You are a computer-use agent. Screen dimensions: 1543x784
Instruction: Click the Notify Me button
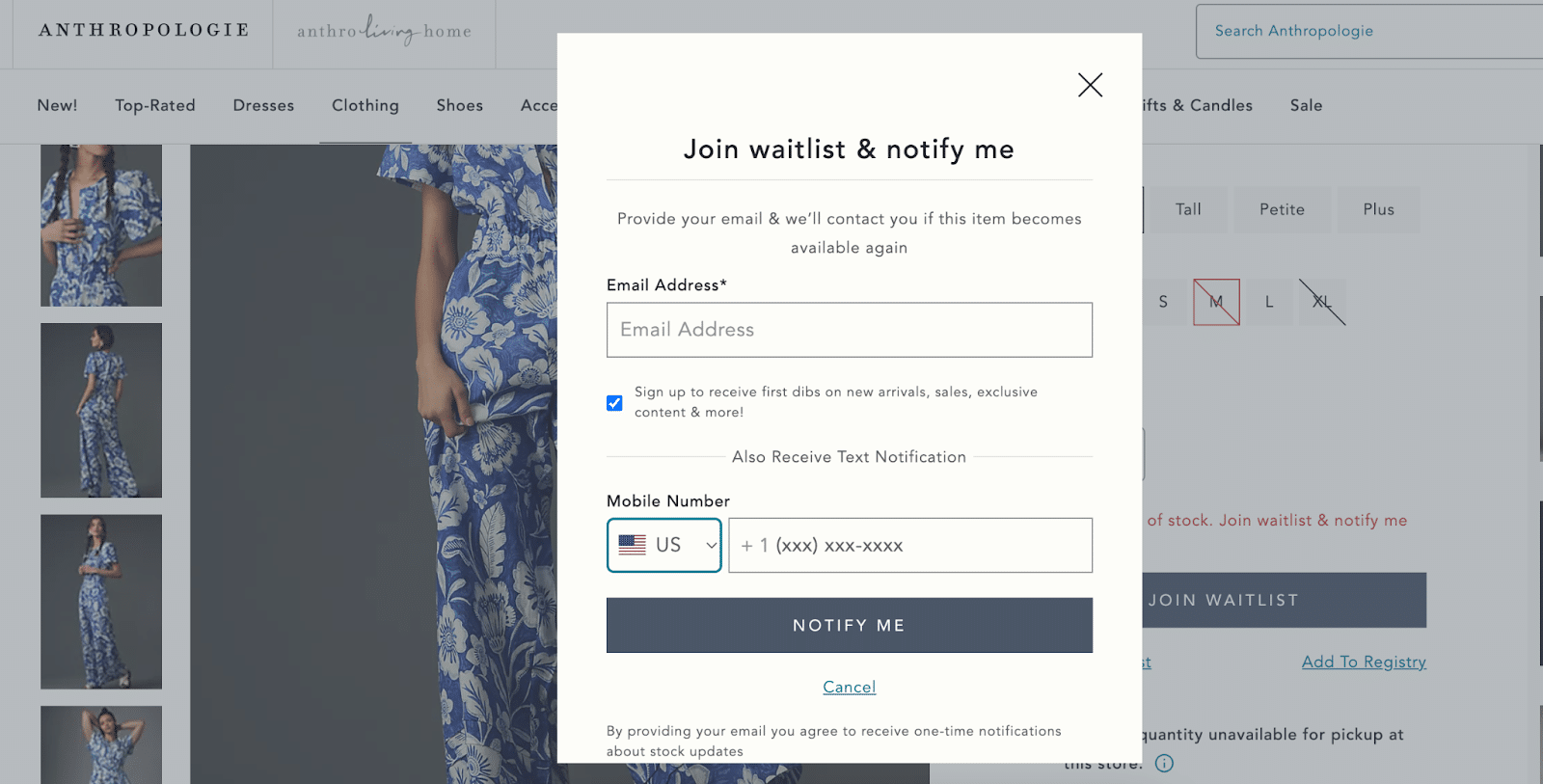click(849, 625)
